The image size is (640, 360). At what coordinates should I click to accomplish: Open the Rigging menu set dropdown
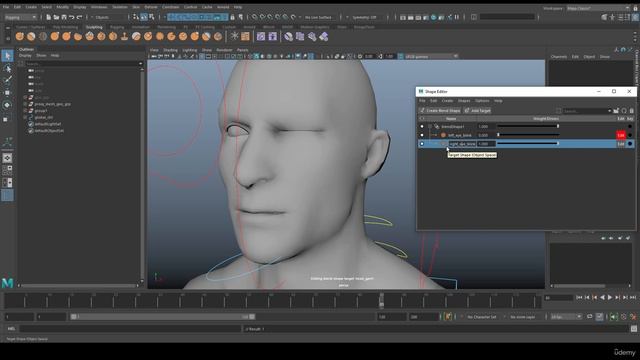pyautogui.click(x=20, y=17)
